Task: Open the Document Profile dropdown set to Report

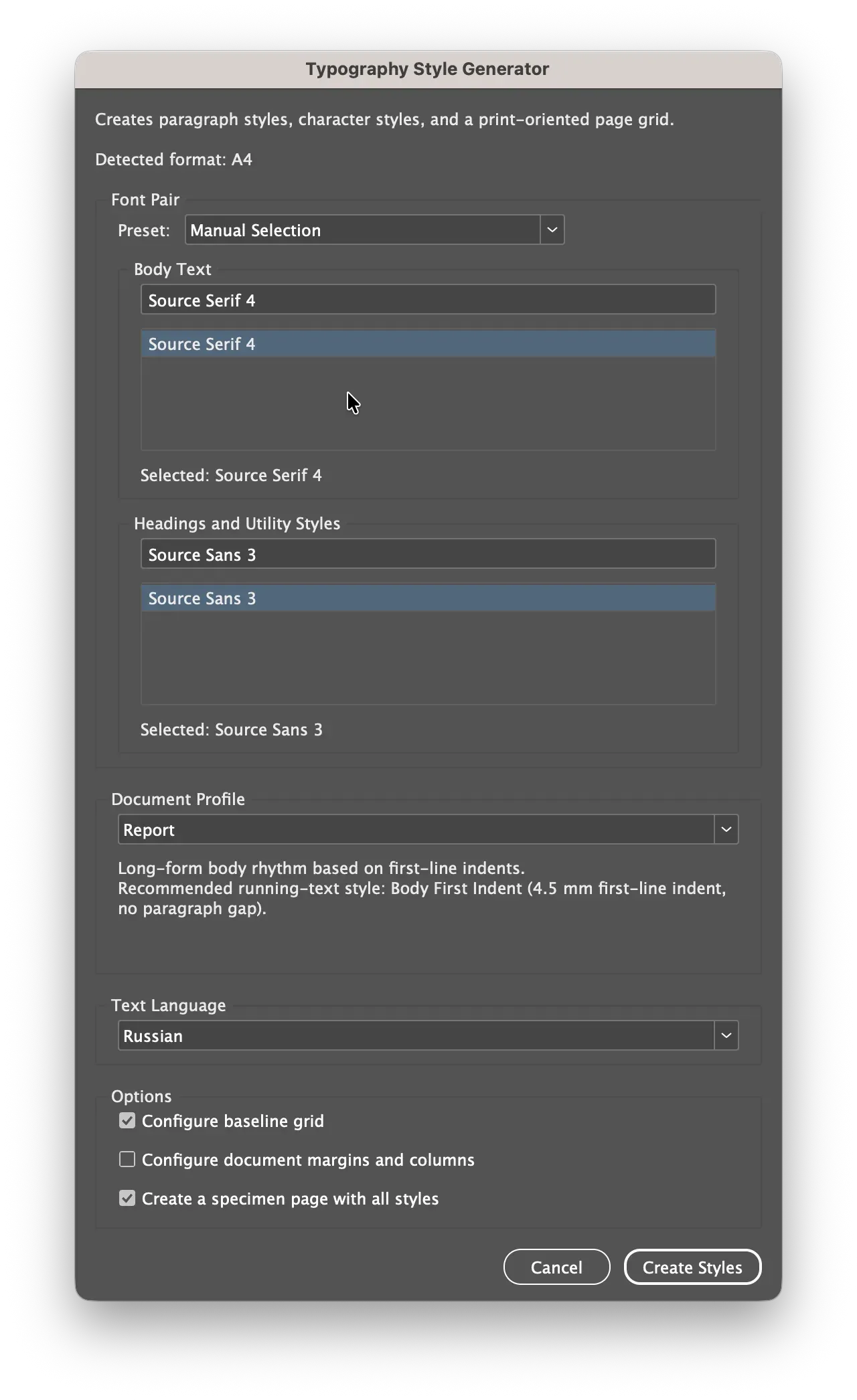Action: [428, 830]
